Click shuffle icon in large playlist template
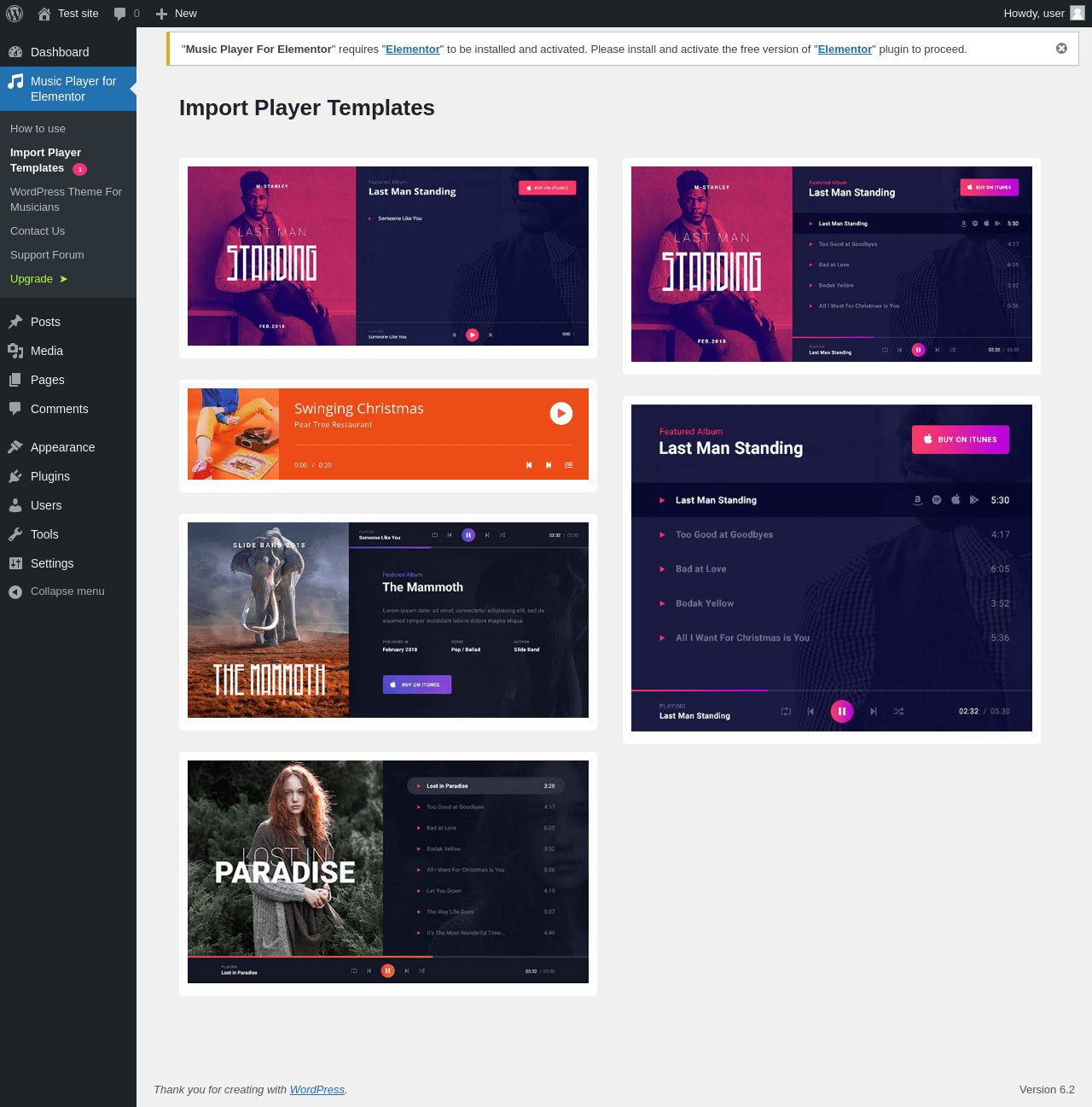 [x=899, y=711]
